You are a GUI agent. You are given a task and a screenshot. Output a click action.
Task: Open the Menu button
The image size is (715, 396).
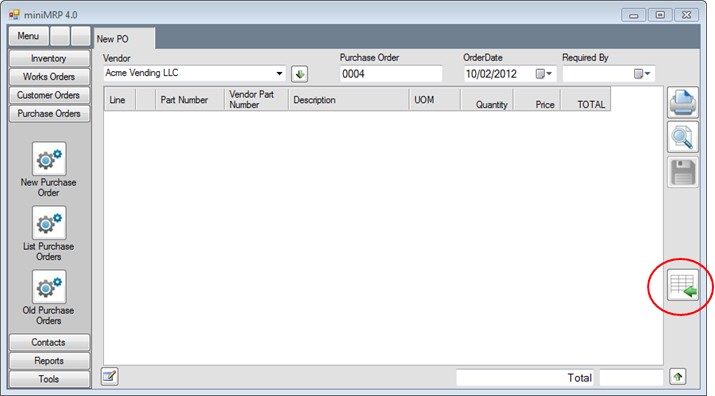pyautogui.click(x=28, y=36)
